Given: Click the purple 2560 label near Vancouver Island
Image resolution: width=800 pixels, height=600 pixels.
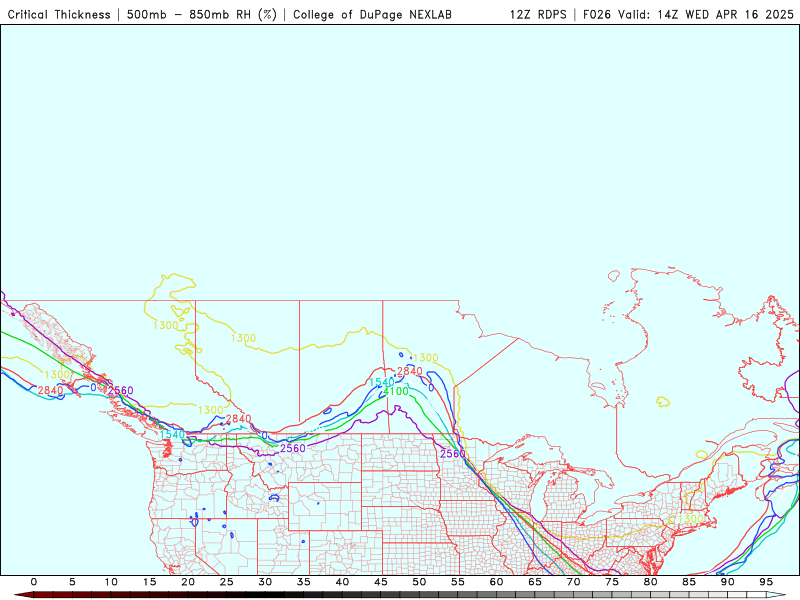Looking at the screenshot, I should 120,390.
